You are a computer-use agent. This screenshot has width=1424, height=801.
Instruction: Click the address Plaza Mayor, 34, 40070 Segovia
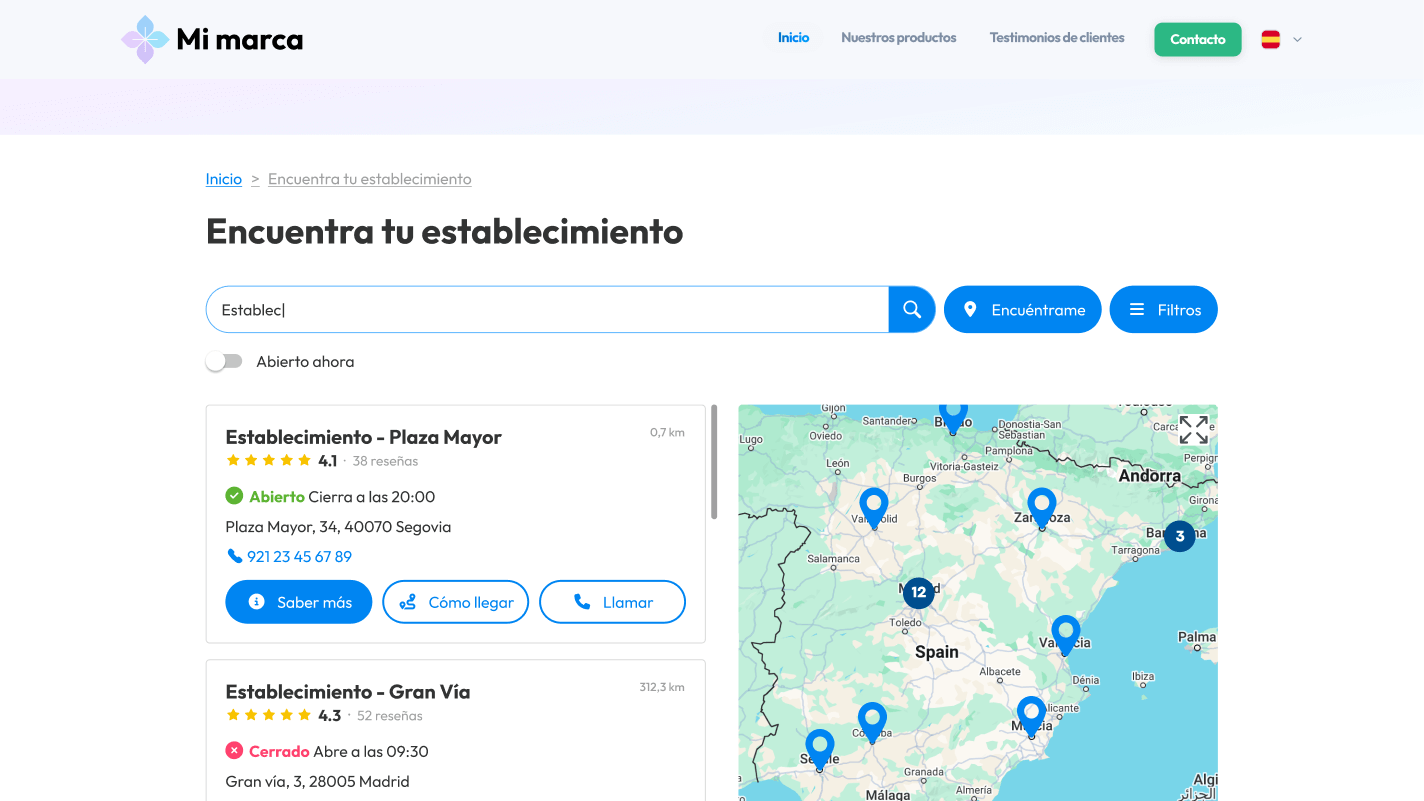[x=338, y=526]
